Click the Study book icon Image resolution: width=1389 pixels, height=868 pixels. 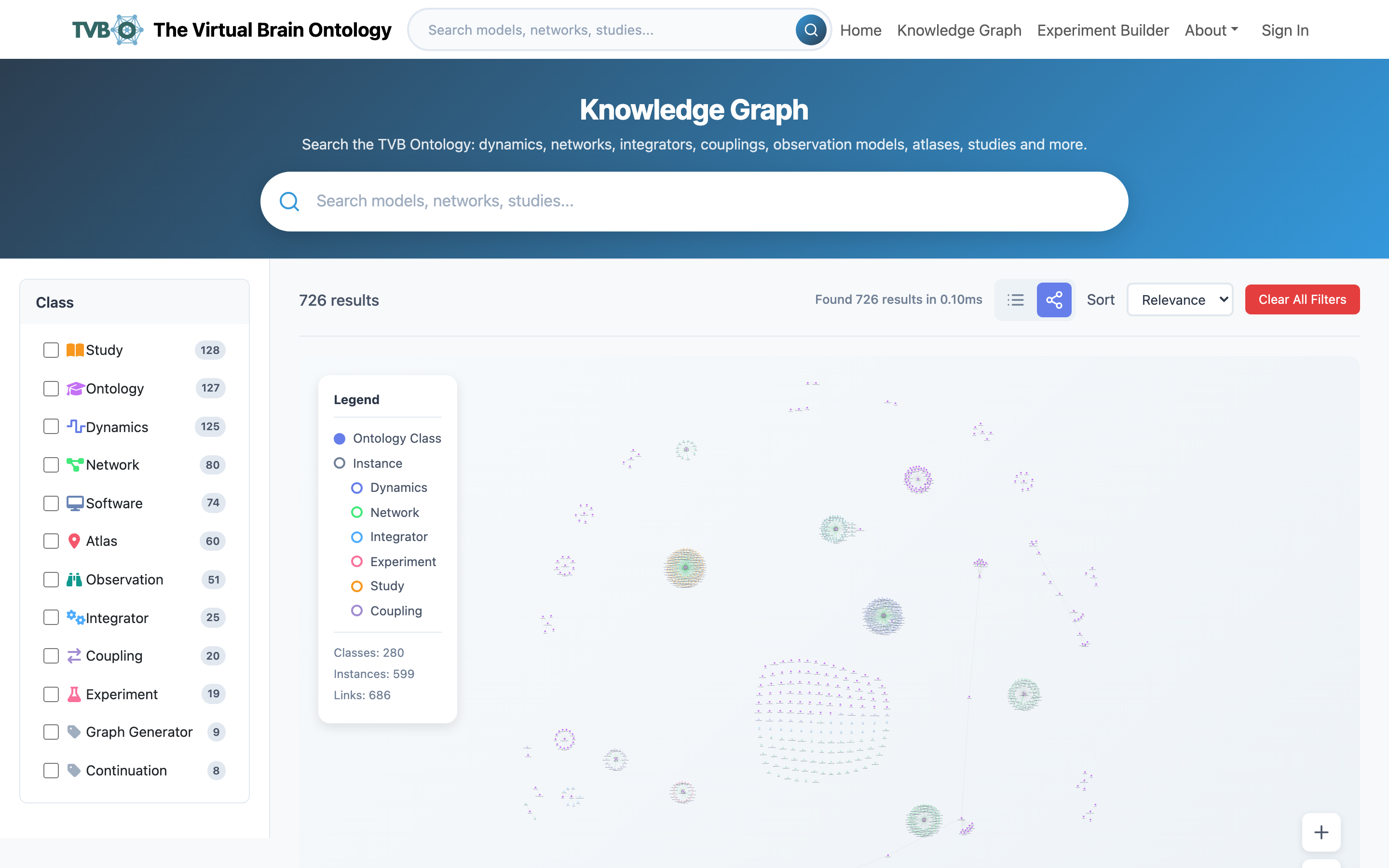[75, 350]
